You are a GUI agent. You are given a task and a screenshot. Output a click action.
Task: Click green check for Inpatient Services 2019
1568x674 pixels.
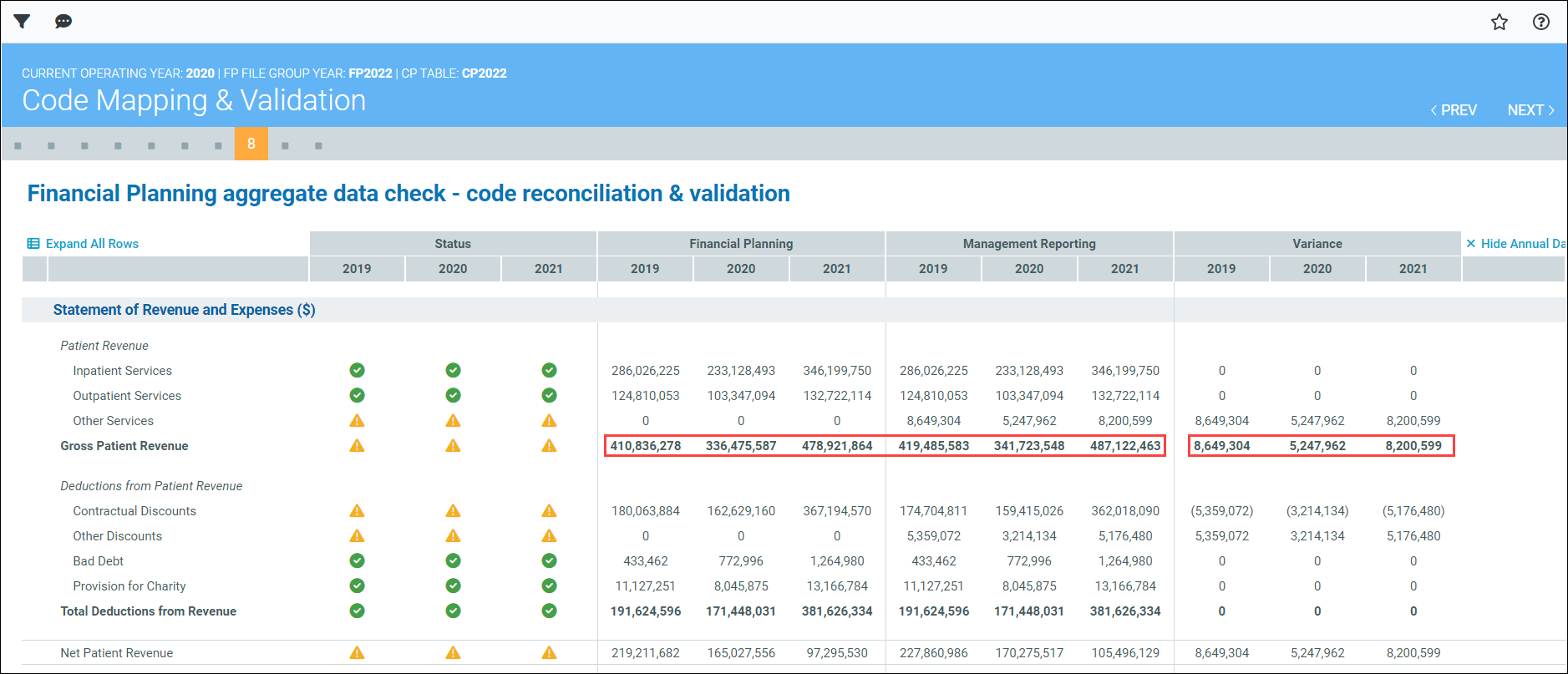pos(357,370)
